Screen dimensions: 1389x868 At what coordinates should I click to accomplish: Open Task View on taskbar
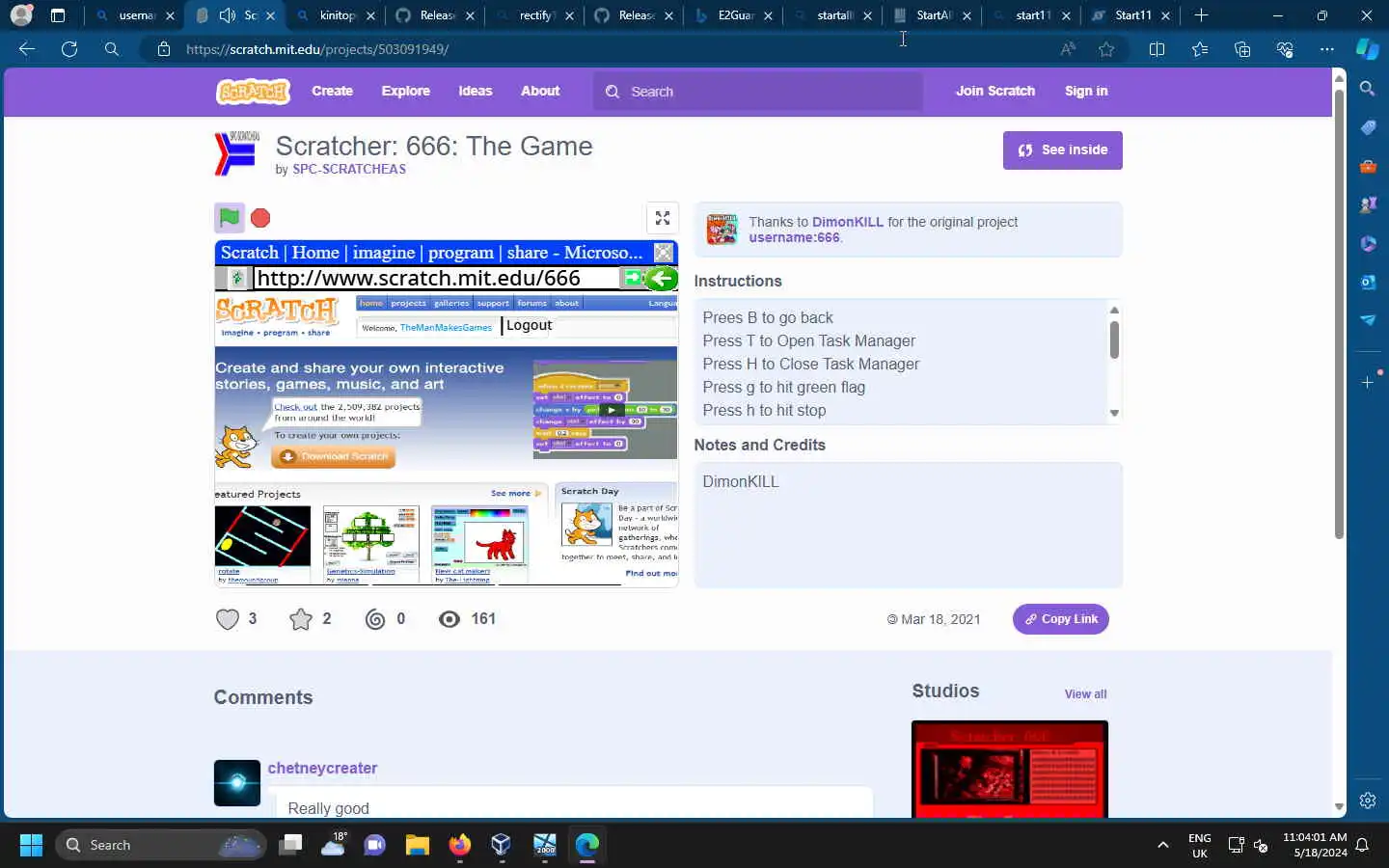[x=290, y=845]
